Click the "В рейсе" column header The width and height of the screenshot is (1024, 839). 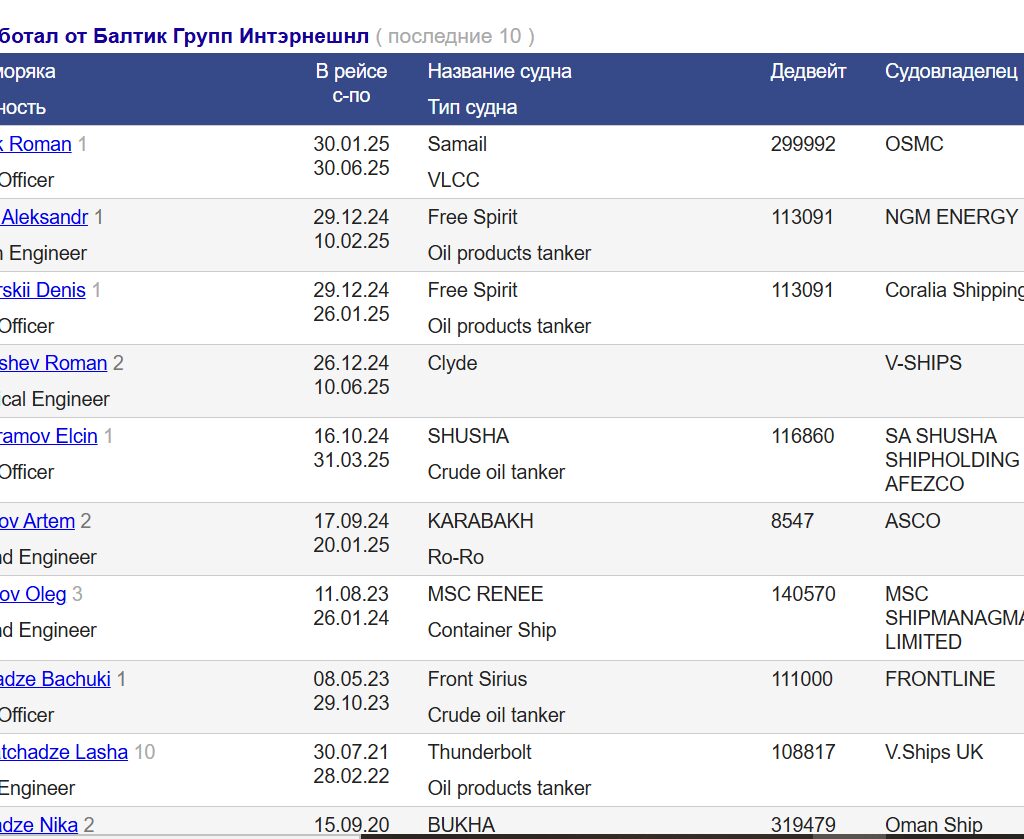click(351, 71)
